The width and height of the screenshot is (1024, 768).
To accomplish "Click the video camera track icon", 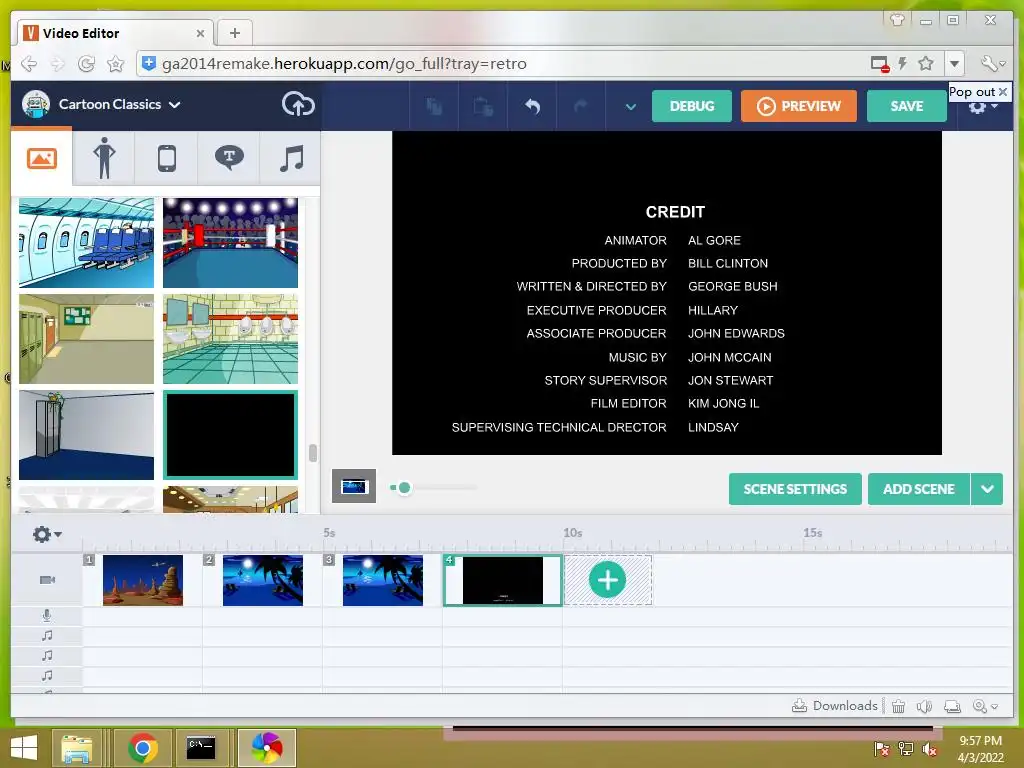I will pos(47,580).
